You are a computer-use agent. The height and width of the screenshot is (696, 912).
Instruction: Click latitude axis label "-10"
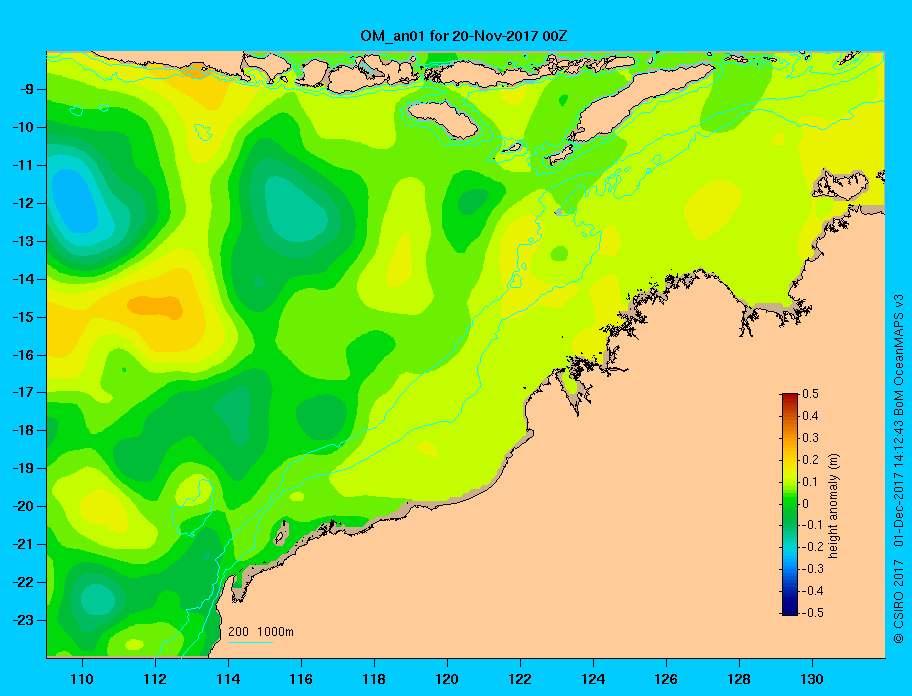point(23,127)
